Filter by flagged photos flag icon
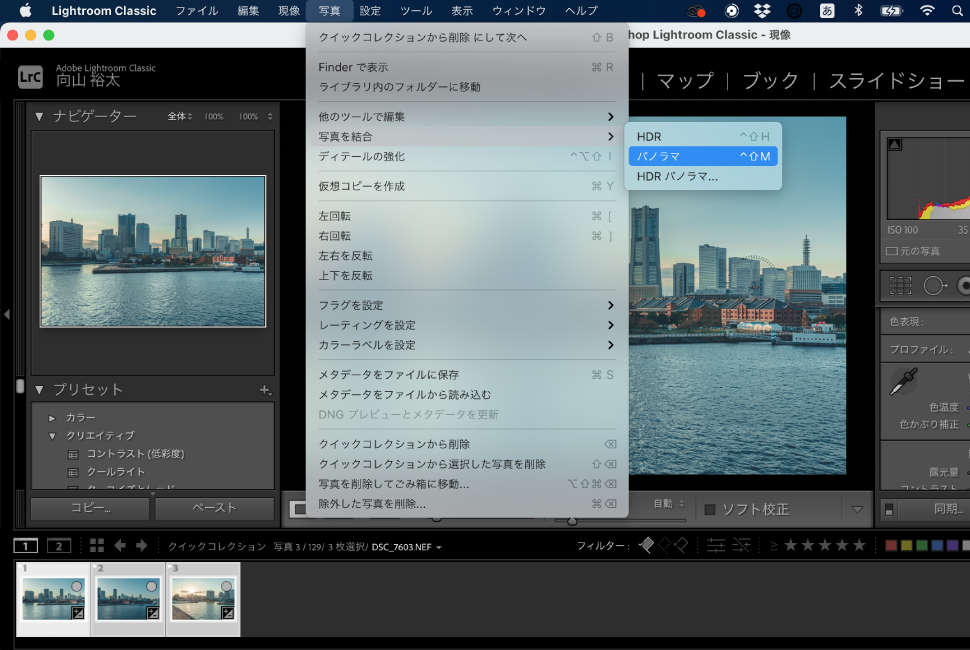970x650 pixels. pos(646,545)
